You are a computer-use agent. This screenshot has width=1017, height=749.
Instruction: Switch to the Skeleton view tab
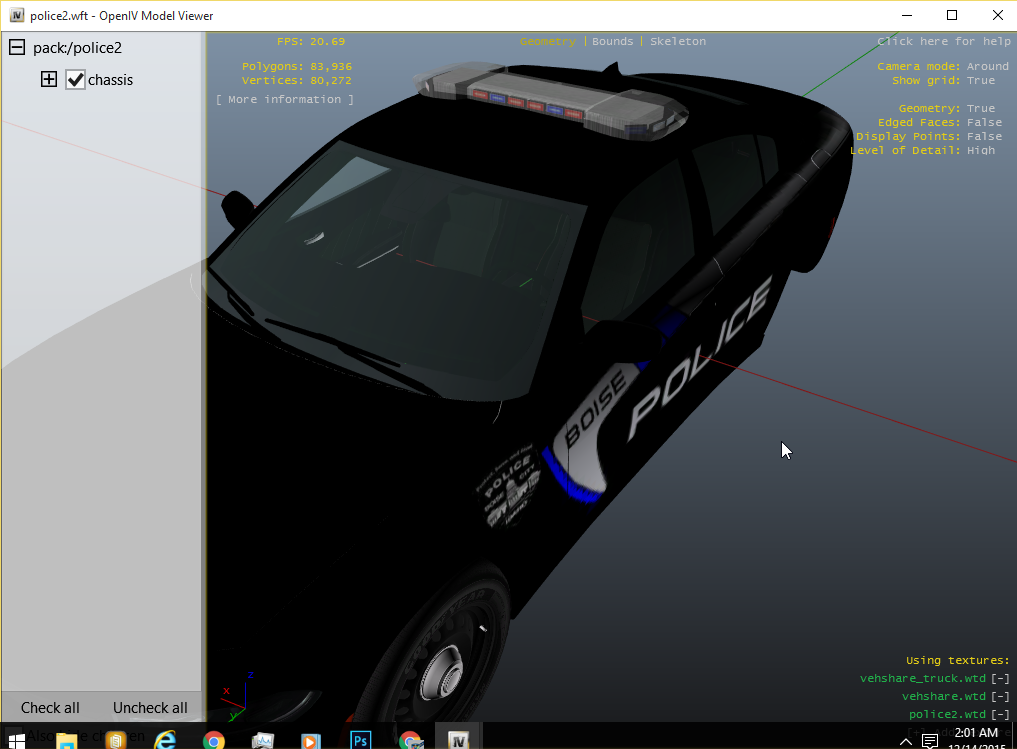(678, 42)
